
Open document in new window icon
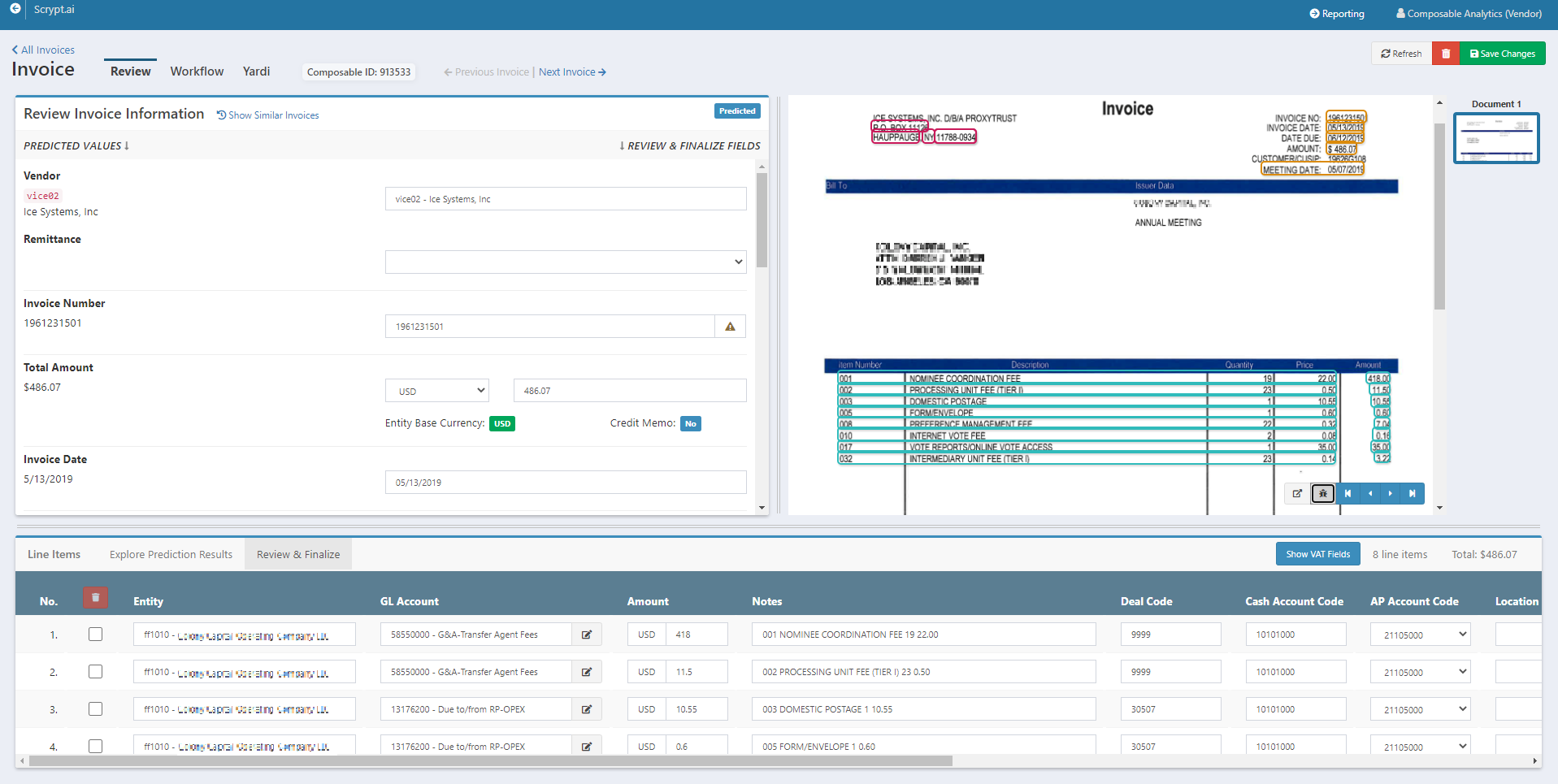1297,493
